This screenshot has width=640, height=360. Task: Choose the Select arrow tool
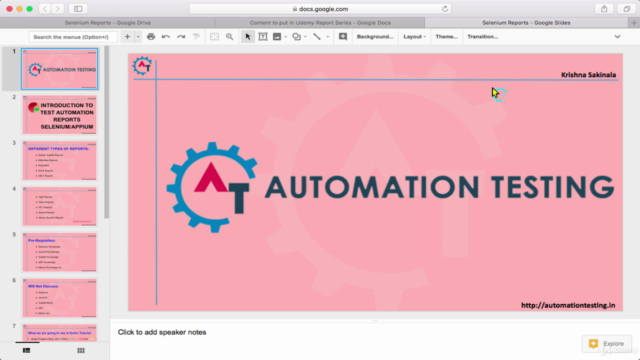[248, 37]
